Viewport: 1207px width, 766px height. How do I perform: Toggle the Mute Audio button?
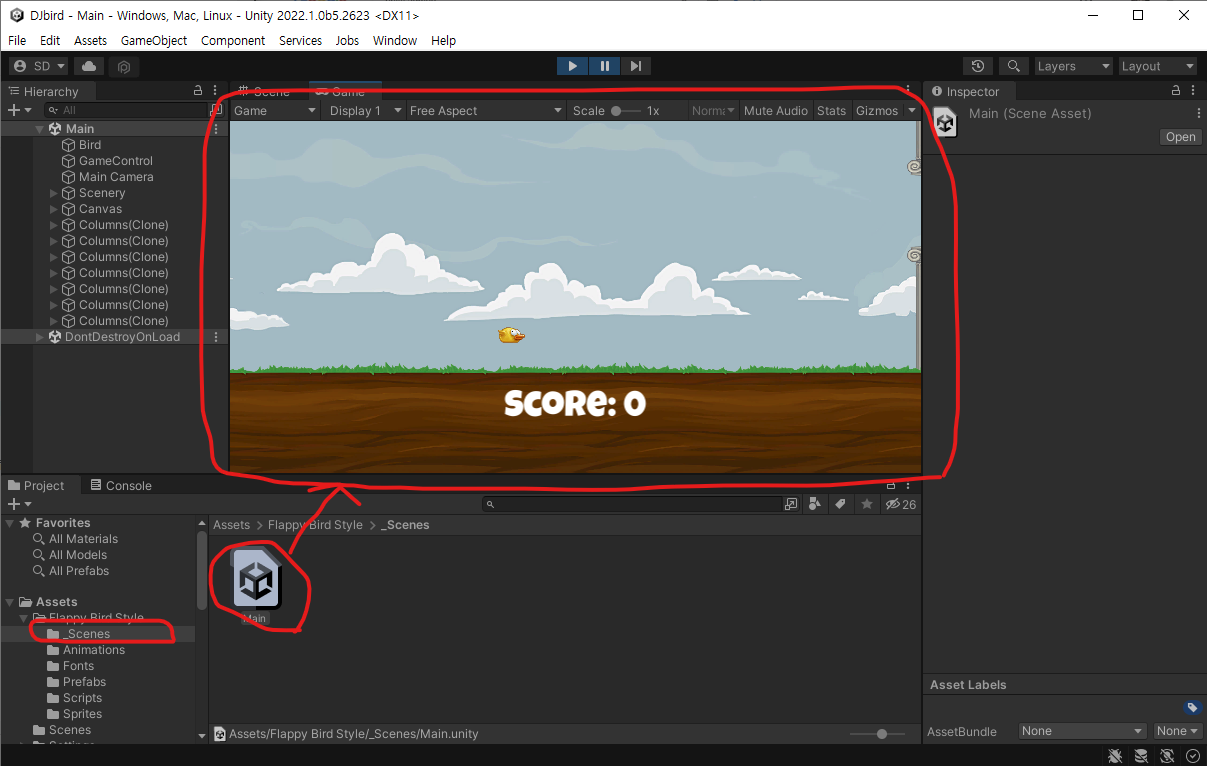pyautogui.click(x=775, y=111)
